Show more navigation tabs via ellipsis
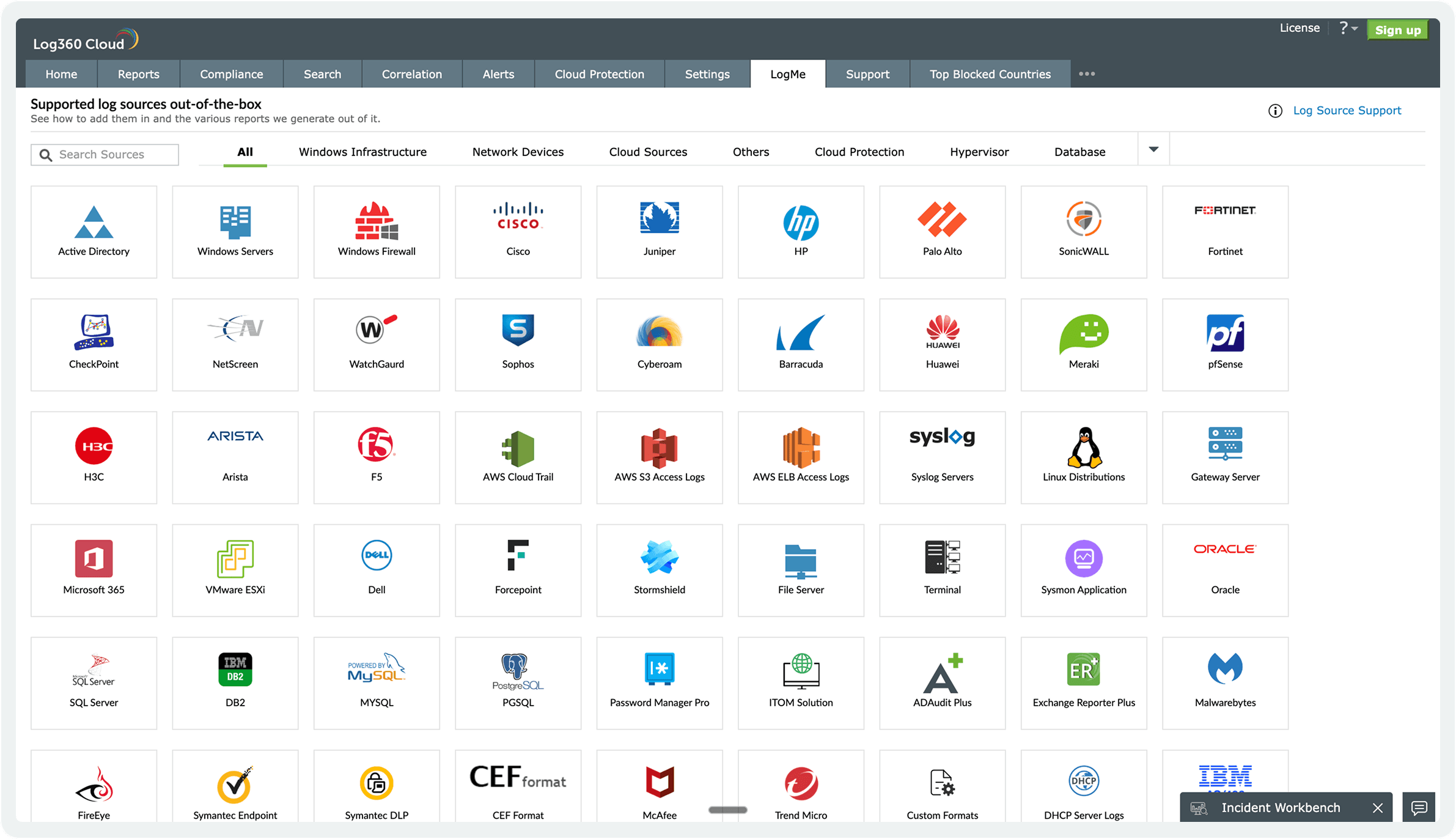 pyautogui.click(x=1087, y=74)
